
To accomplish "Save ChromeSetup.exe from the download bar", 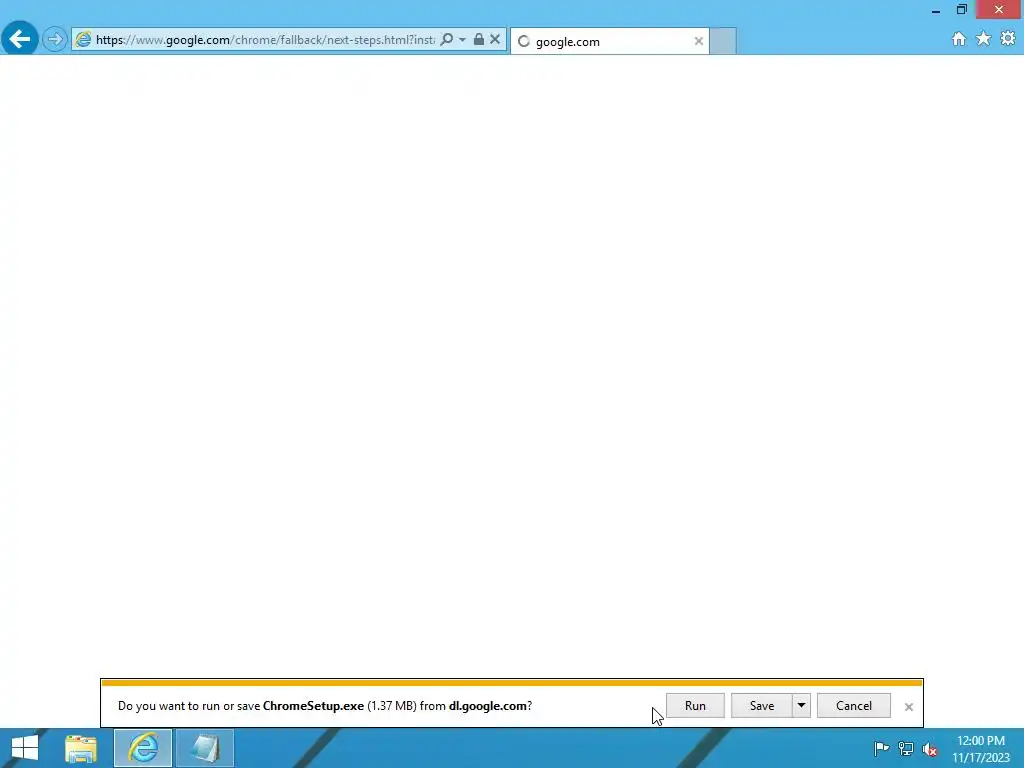I will coord(761,705).
